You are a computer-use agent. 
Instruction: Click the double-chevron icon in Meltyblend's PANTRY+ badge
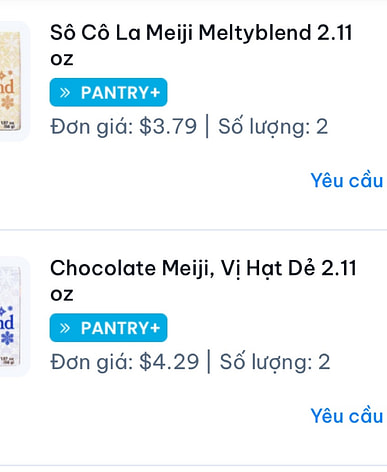click(65, 93)
